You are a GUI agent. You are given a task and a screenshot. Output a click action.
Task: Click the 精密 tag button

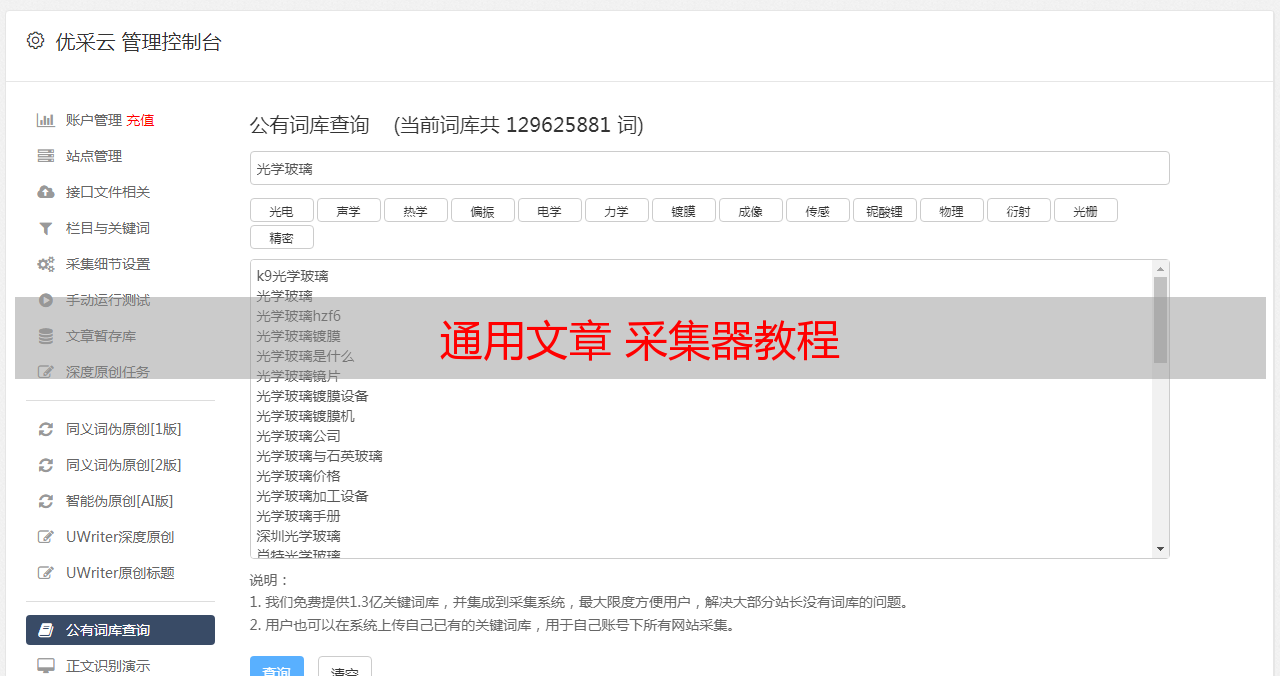(282, 237)
